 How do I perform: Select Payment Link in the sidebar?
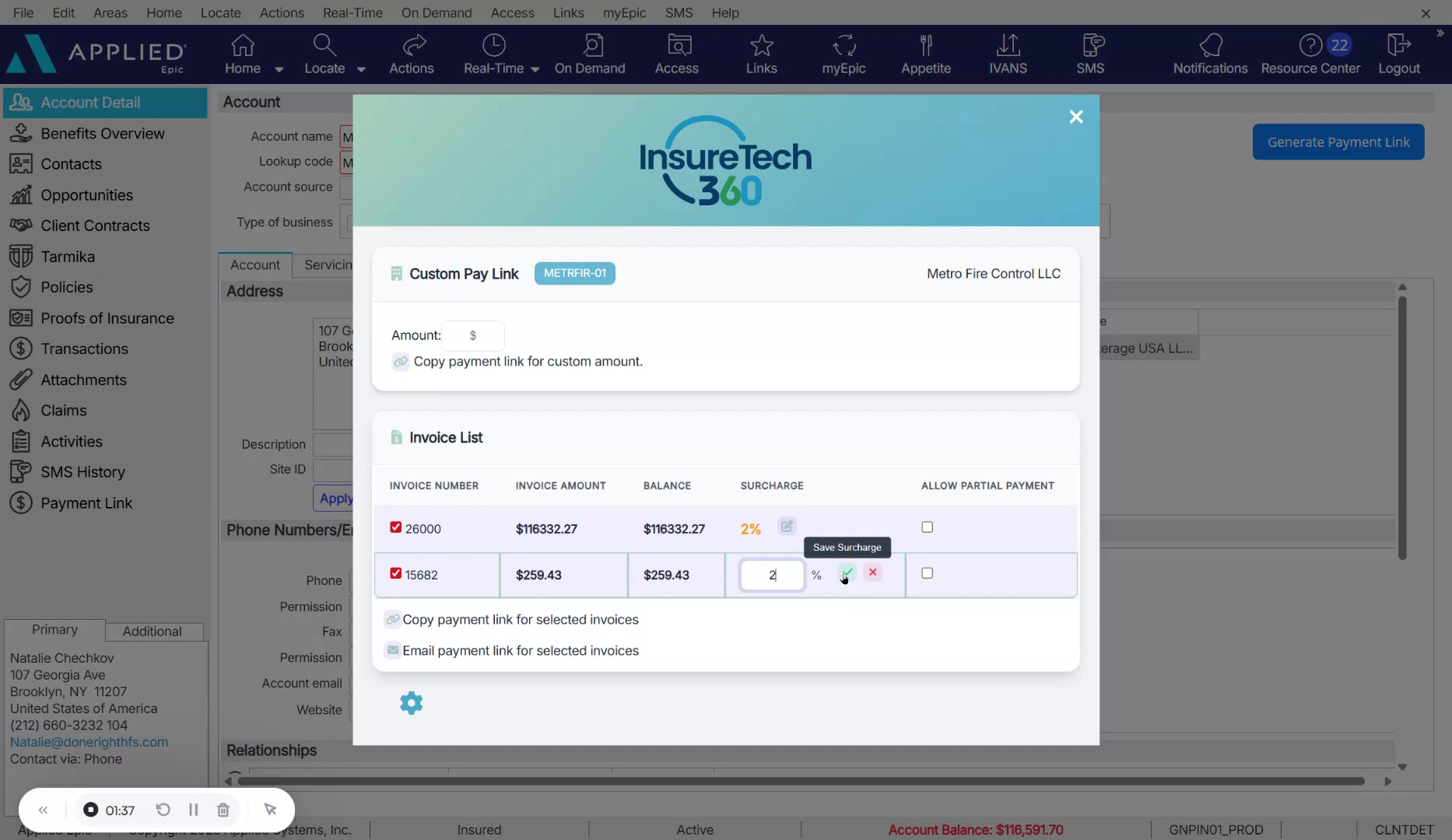tap(86, 502)
